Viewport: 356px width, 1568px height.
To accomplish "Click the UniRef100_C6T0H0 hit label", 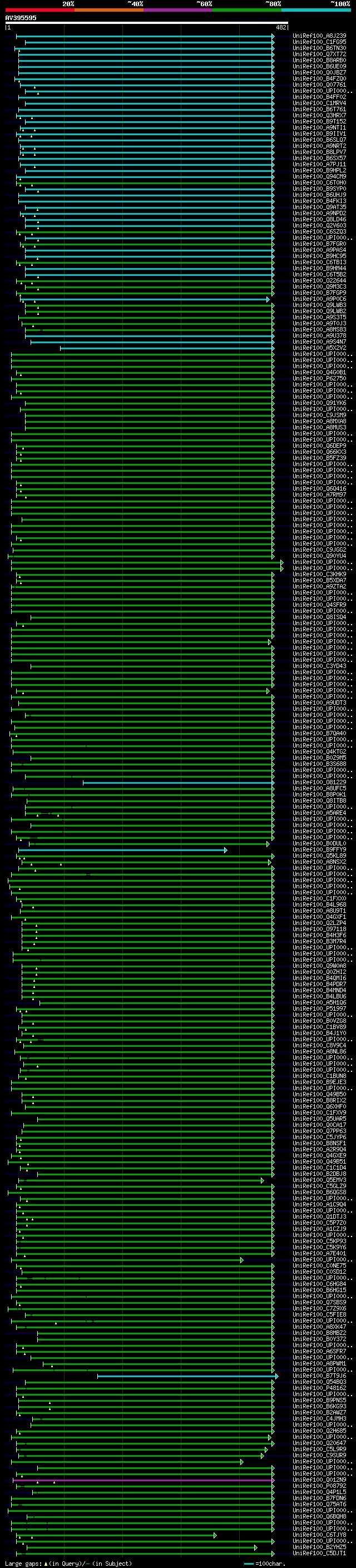I will [319, 182].
